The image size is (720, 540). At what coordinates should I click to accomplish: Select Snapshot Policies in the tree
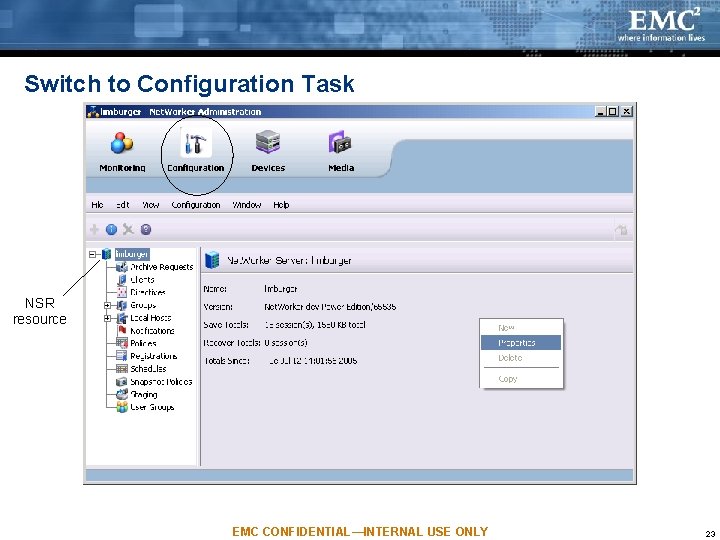tap(161, 382)
